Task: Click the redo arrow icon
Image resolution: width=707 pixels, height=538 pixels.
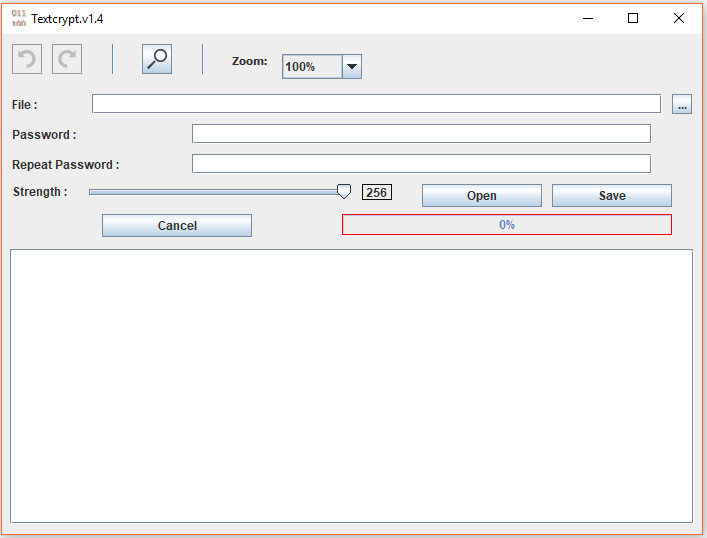Action: pyautogui.click(x=67, y=59)
